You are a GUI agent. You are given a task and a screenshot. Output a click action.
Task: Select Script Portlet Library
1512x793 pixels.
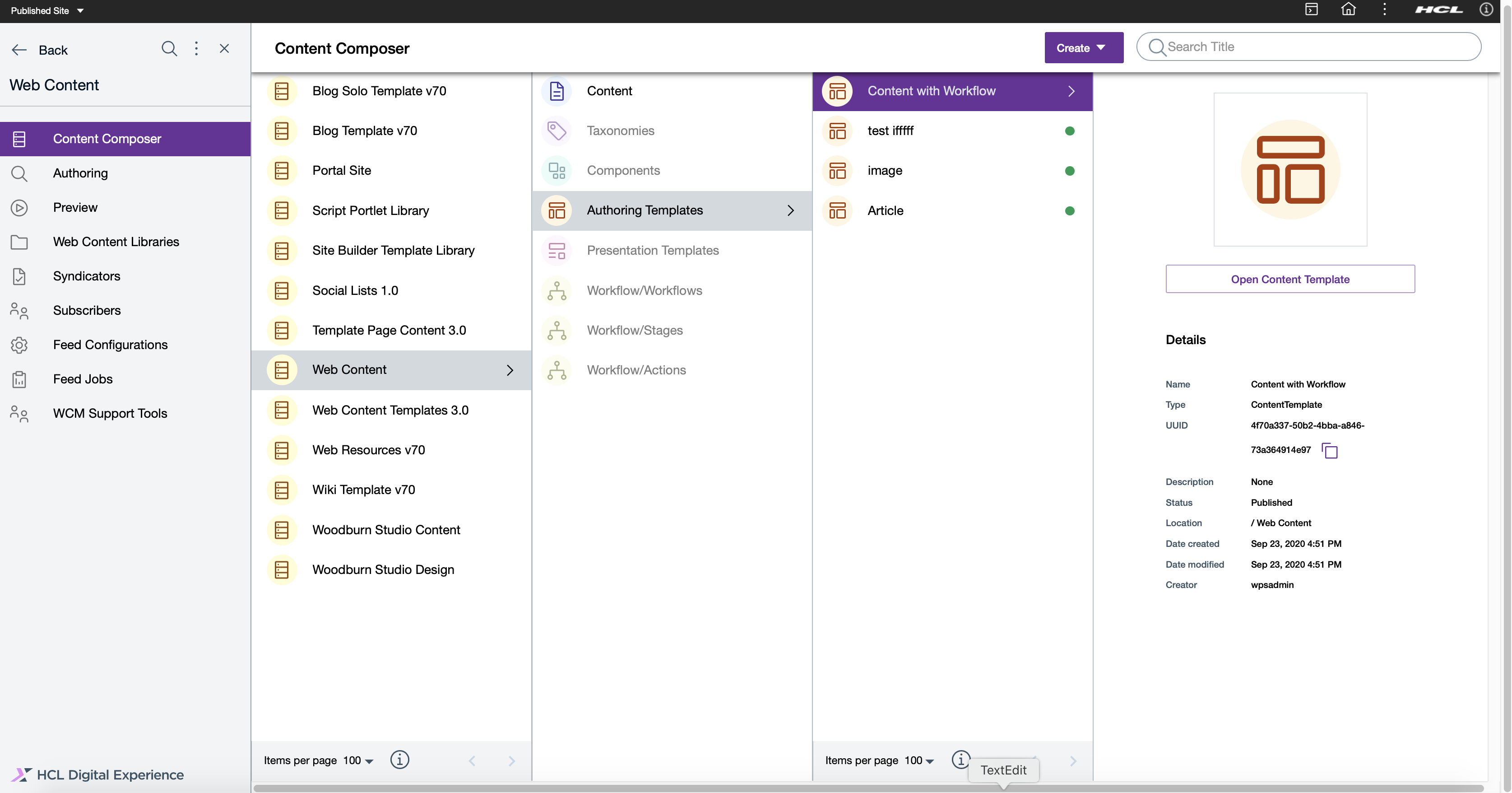[x=391, y=210]
